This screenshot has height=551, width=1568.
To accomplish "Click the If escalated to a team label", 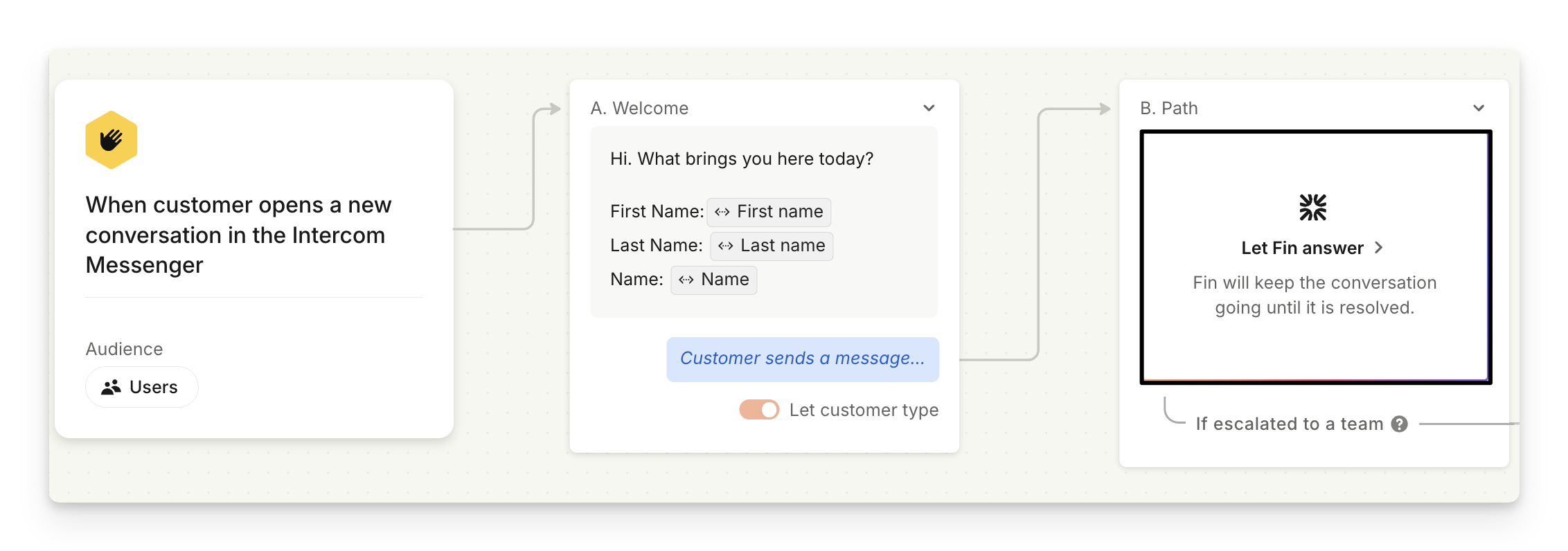I will point(1289,424).
